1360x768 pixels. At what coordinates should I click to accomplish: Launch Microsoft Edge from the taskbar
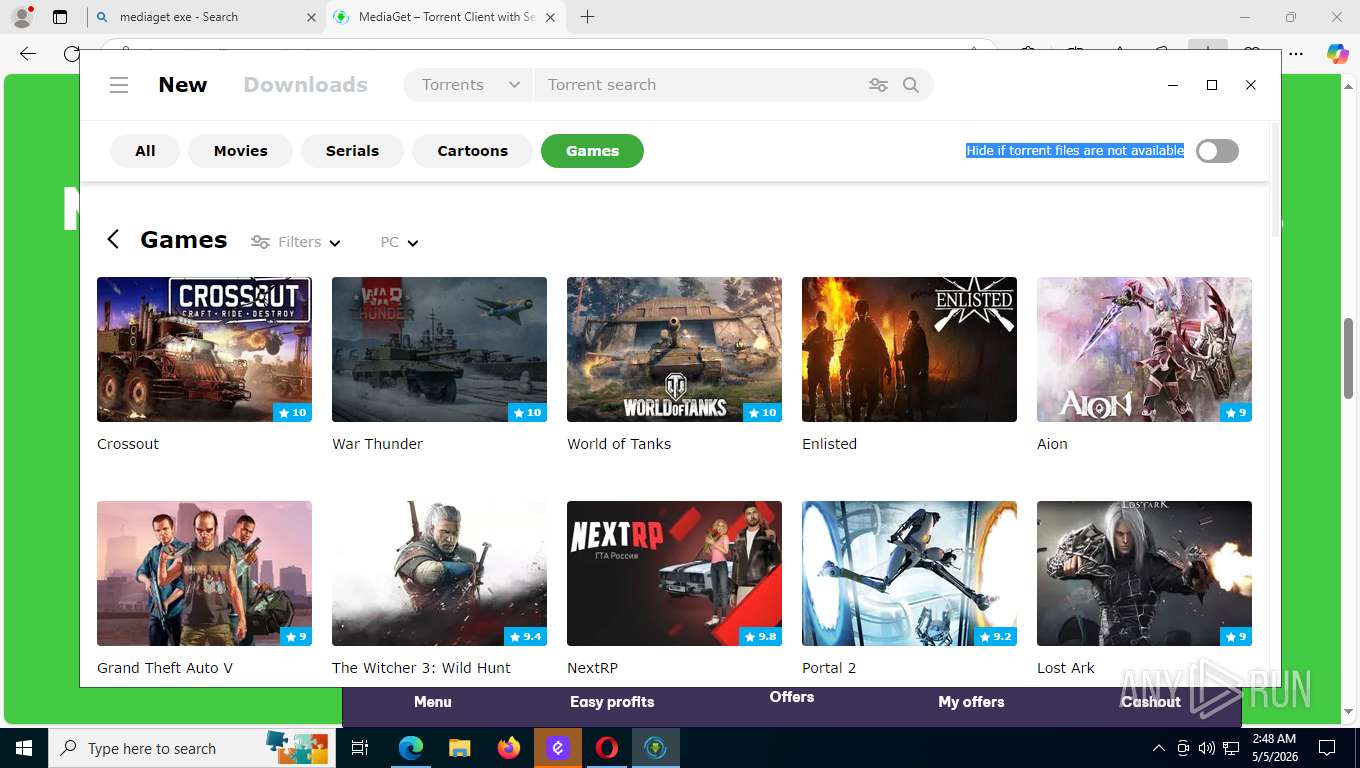tap(410, 748)
